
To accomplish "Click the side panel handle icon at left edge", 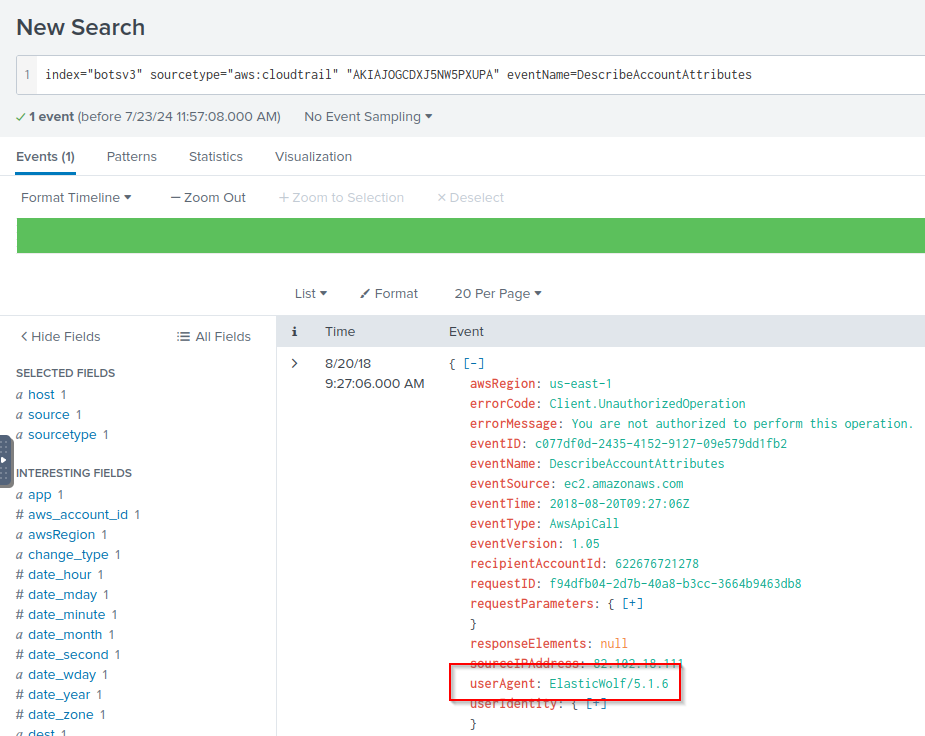I will pyautogui.click(x=5, y=460).
